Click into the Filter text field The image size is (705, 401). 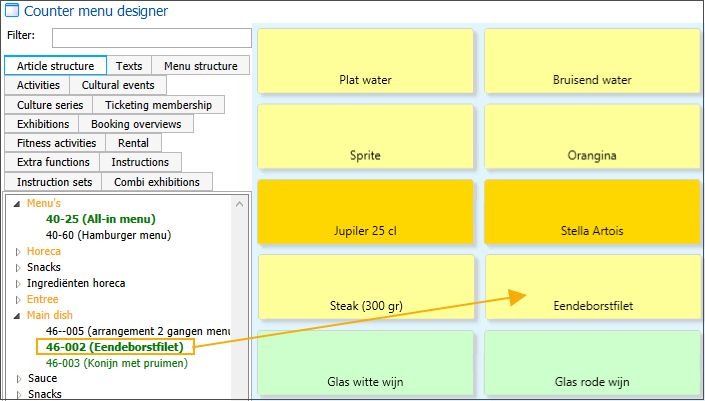(x=151, y=38)
